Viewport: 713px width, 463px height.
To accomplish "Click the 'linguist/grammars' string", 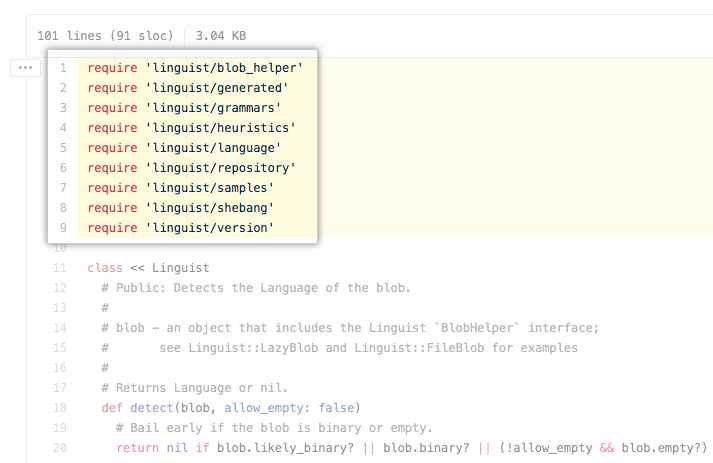I will click(x=212, y=108).
